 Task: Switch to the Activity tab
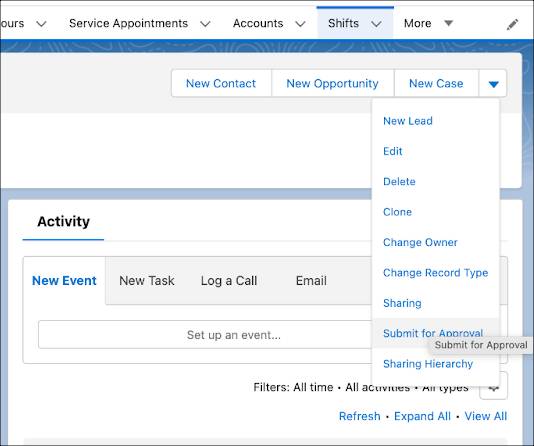point(63,222)
